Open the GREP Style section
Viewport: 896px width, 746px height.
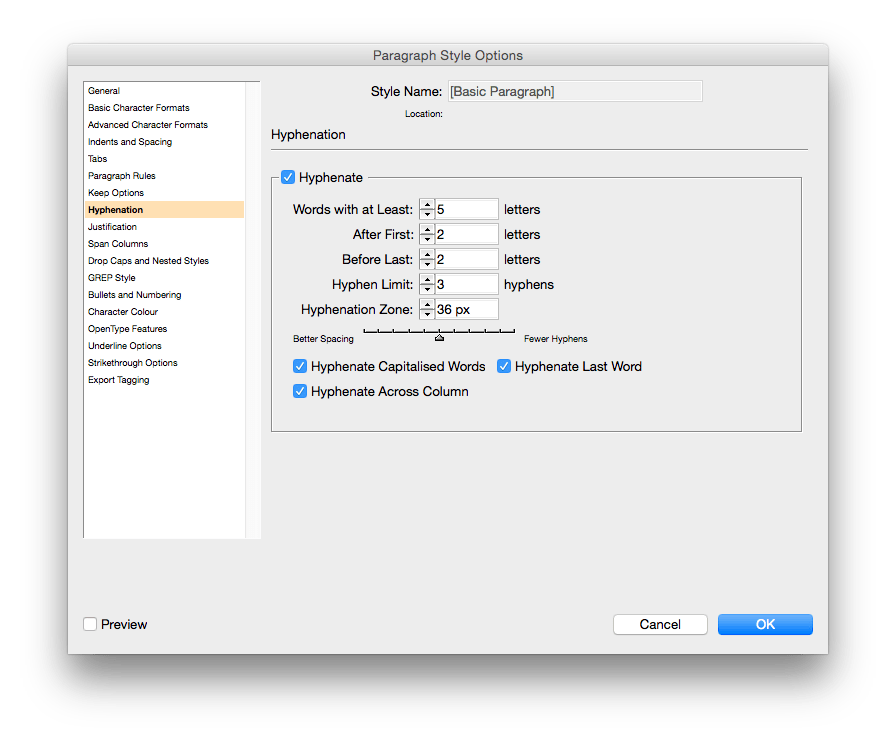(x=111, y=277)
